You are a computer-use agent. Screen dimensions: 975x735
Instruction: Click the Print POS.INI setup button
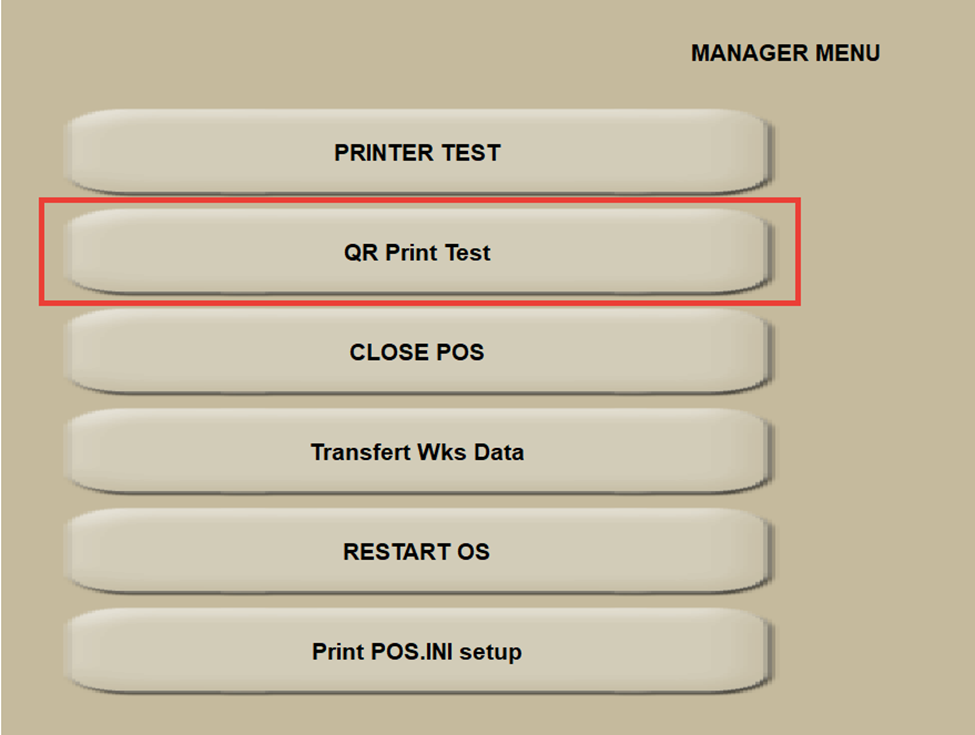[x=417, y=651]
